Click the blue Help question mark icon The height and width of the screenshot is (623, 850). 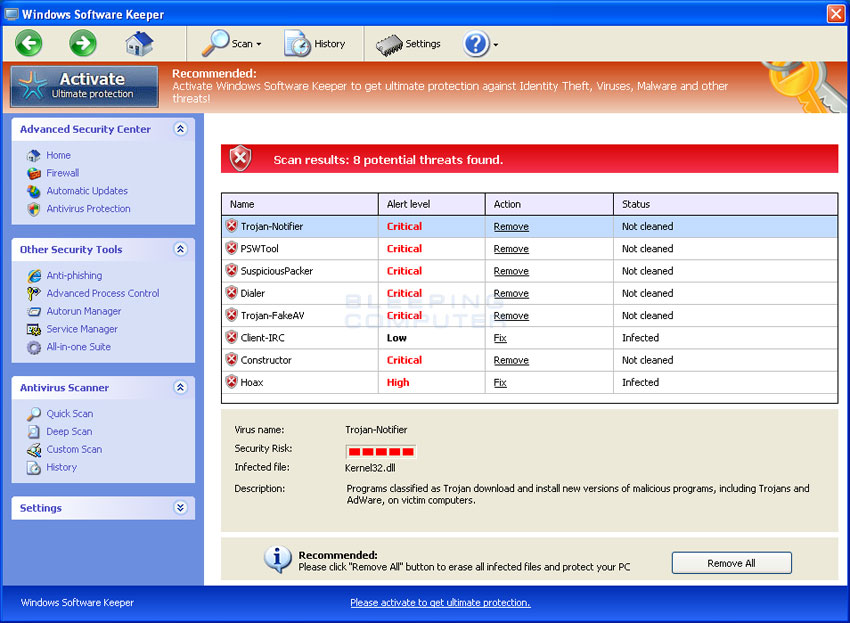[476, 44]
